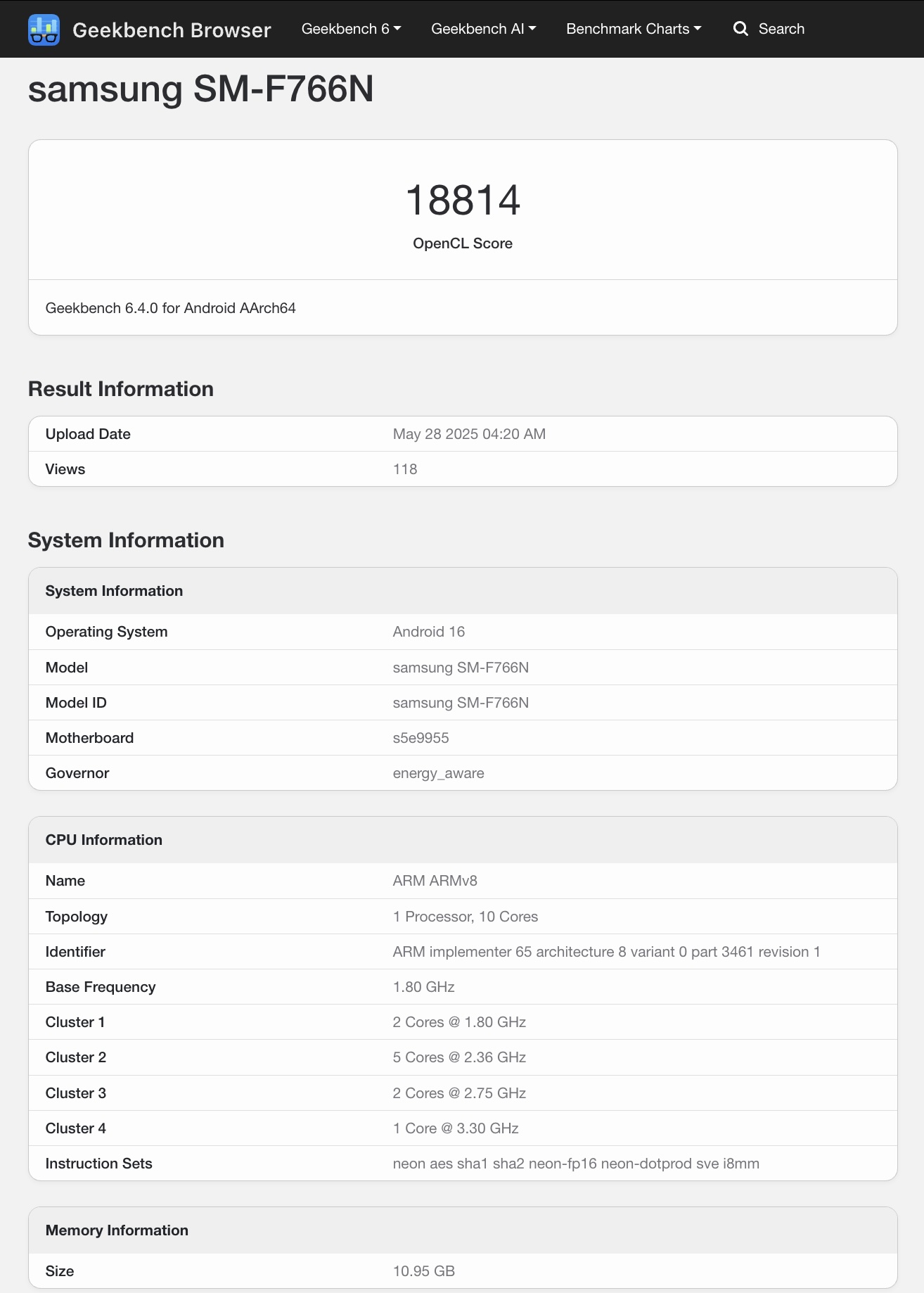Click the CPU Information table header

pyautogui.click(x=463, y=840)
